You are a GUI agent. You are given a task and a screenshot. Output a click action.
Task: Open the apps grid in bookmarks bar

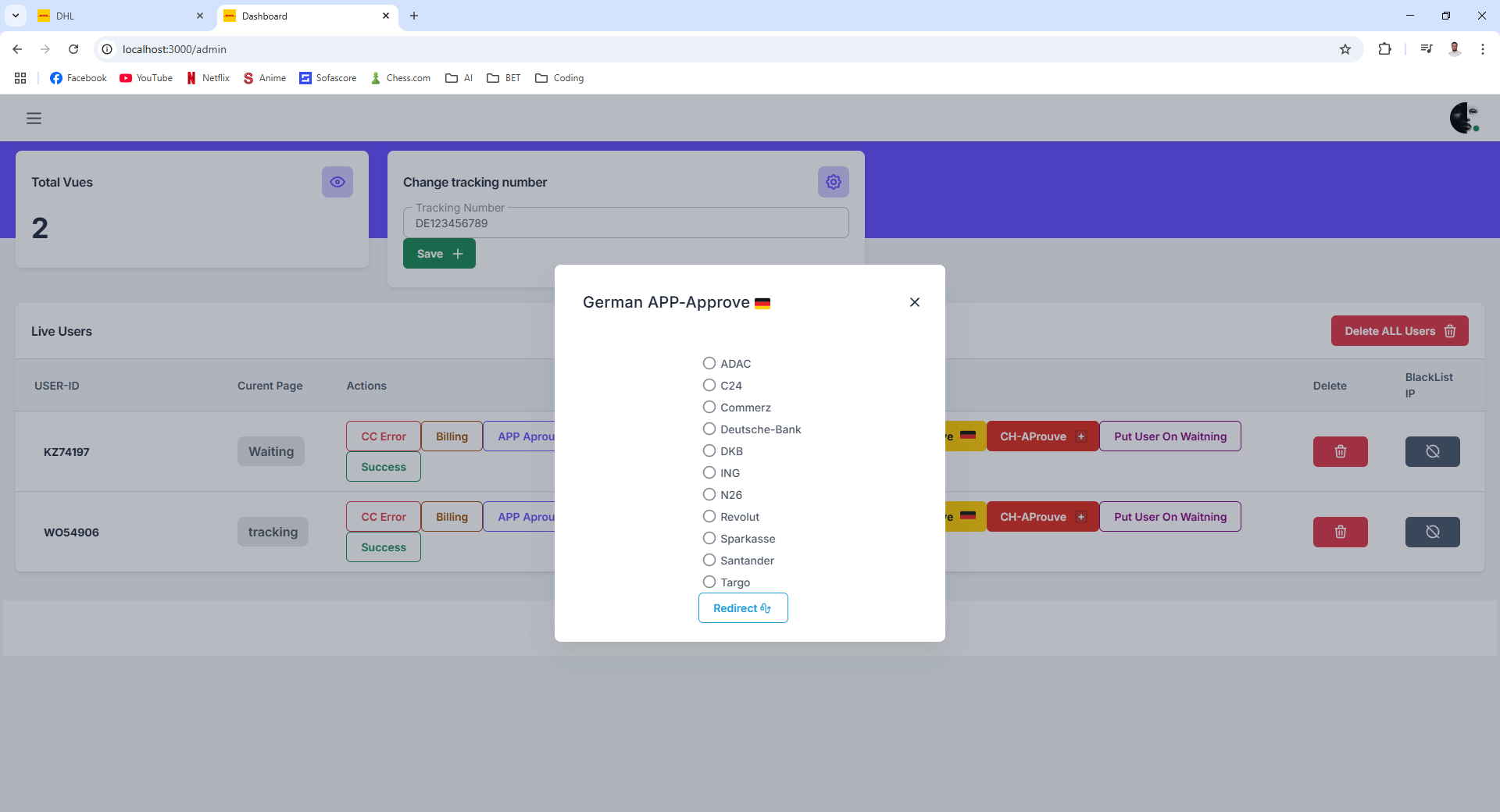click(20, 78)
